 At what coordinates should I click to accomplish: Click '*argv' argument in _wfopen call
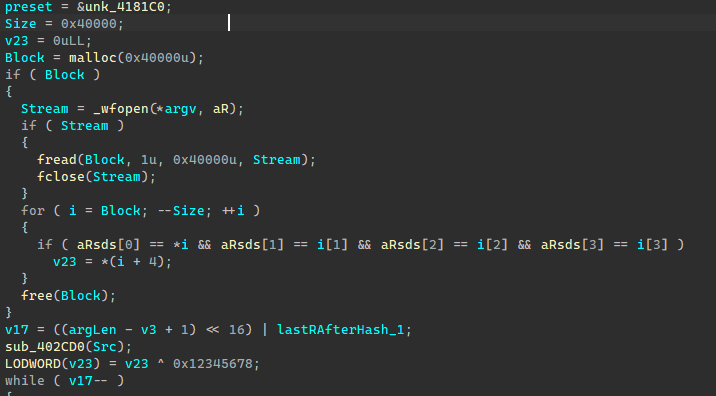[177, 109]
